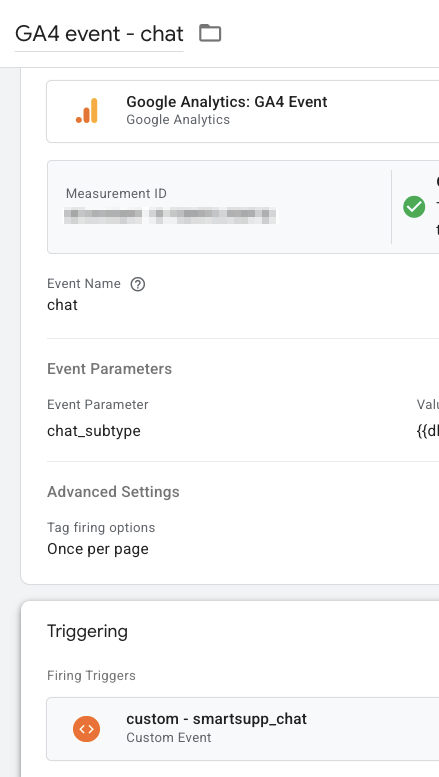Open the Event Name help question icon
This screenshot has width=439, height=777.
tap(138, 284)
